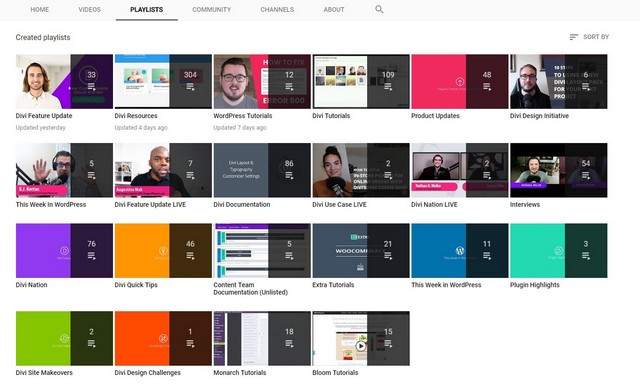This screenshot has height=390, width=640.
Task: Click the Product Updates title link
Action: [435, 116]
